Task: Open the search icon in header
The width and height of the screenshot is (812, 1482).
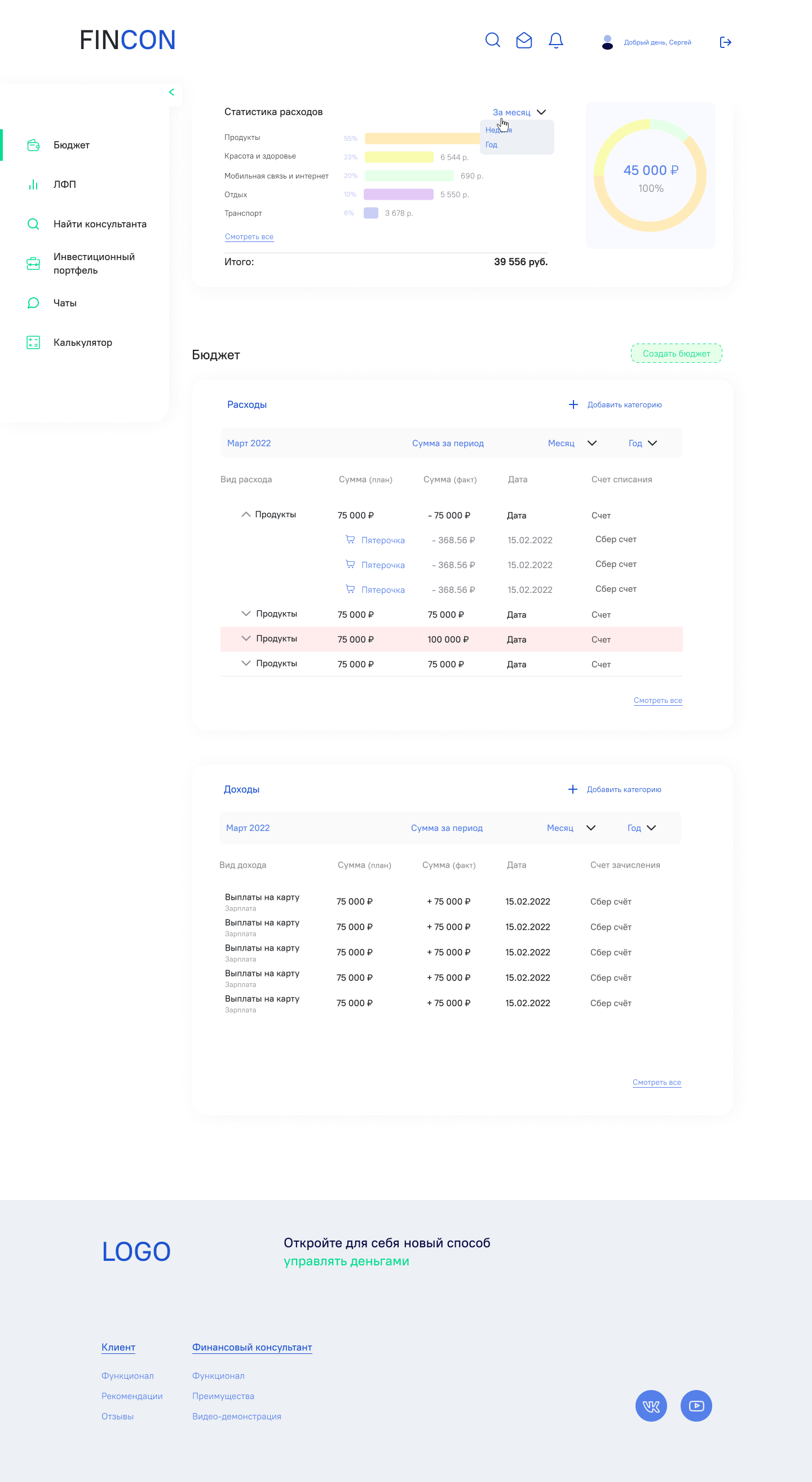Action: pyautogui.click(x=492, y=40)
